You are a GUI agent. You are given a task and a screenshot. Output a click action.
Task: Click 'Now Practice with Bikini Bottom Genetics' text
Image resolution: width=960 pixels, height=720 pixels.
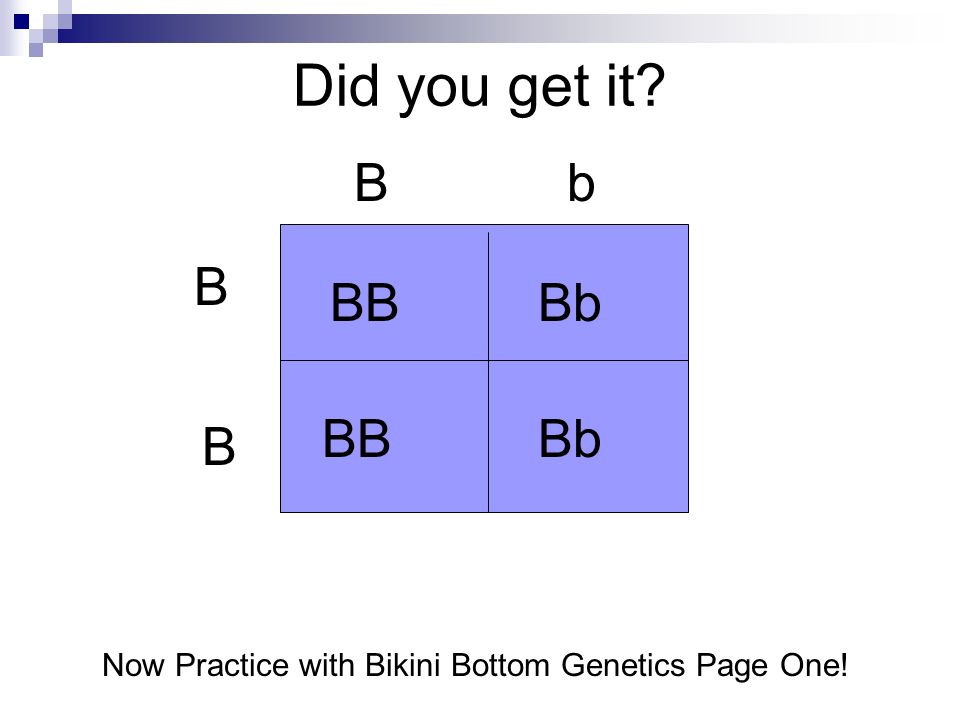394,666
